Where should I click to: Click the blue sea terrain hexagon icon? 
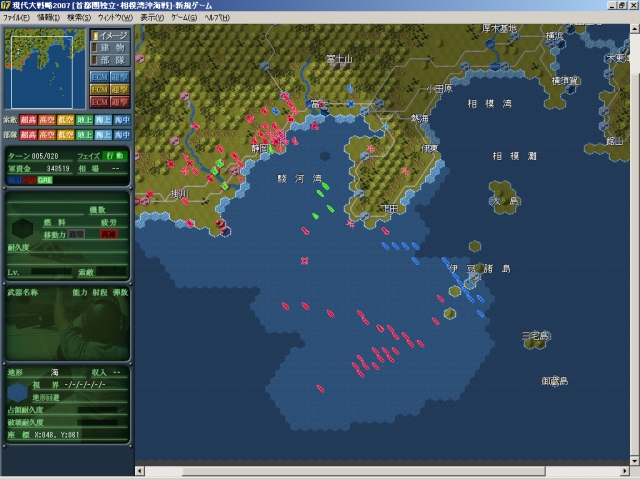(x=18, y=392)
